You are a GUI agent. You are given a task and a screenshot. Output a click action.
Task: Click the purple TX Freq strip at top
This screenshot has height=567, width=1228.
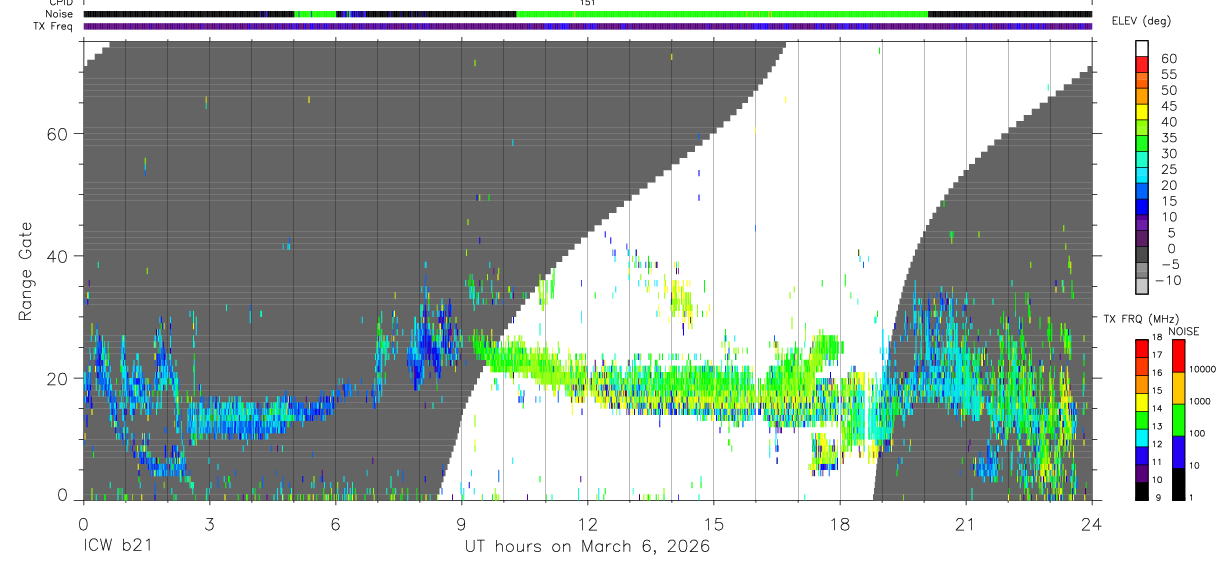click(x=587, y=26)
